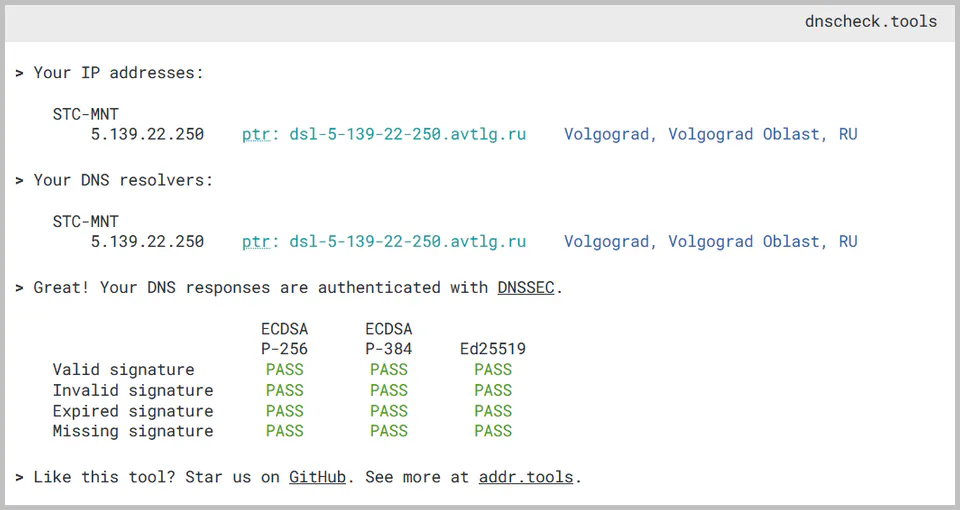
Task: Click the Ed25519 column header
Action: pyautogui.click(x=493, y=349)
